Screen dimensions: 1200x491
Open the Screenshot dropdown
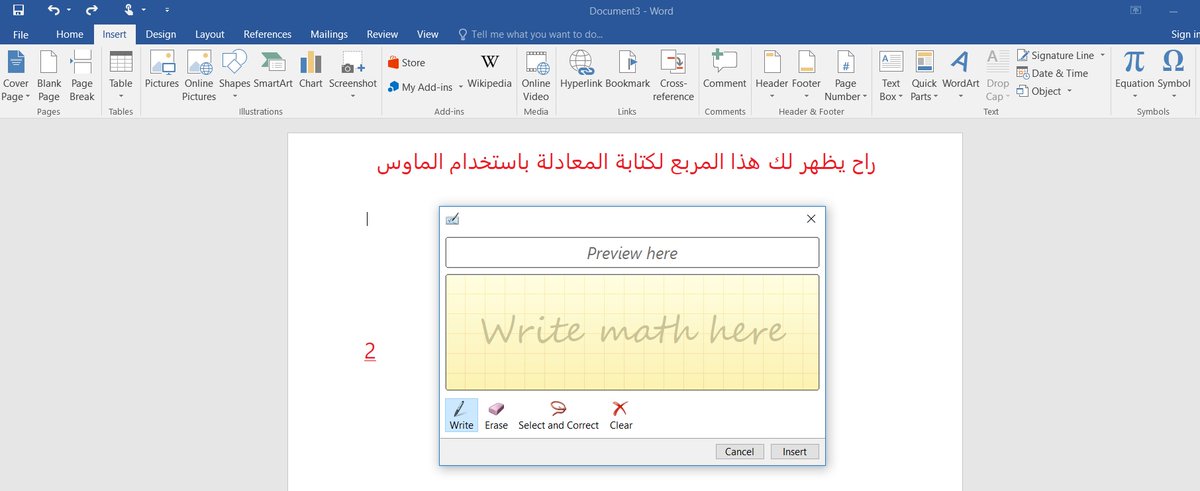click(353, 75)
